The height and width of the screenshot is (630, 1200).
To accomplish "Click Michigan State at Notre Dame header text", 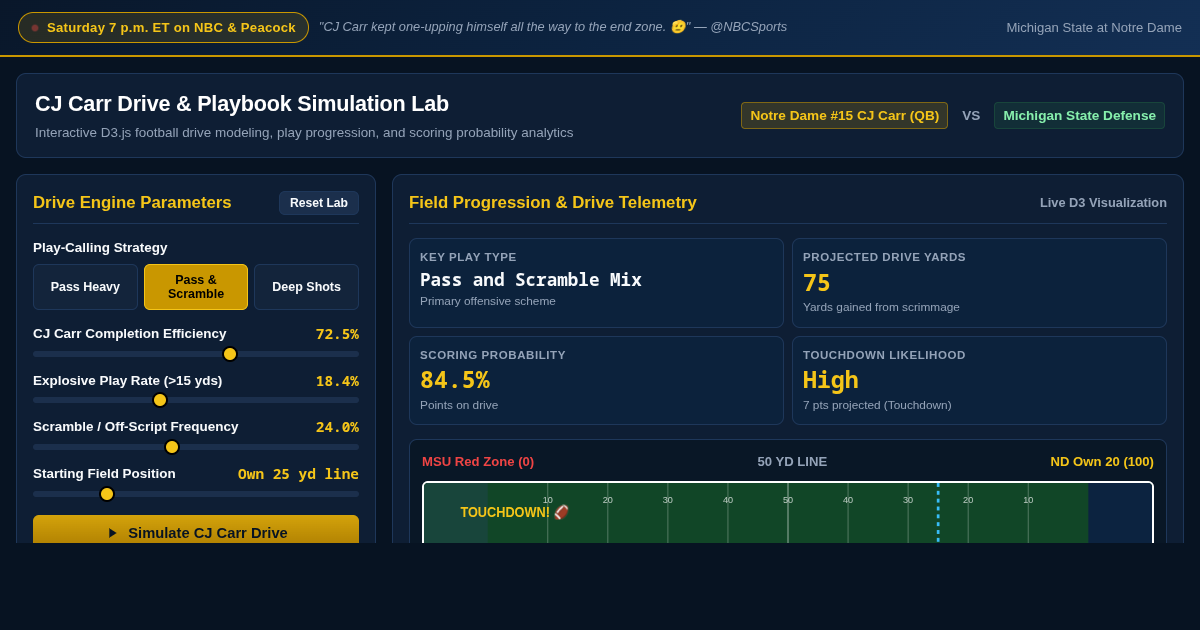I will (x=1094, y=28).
